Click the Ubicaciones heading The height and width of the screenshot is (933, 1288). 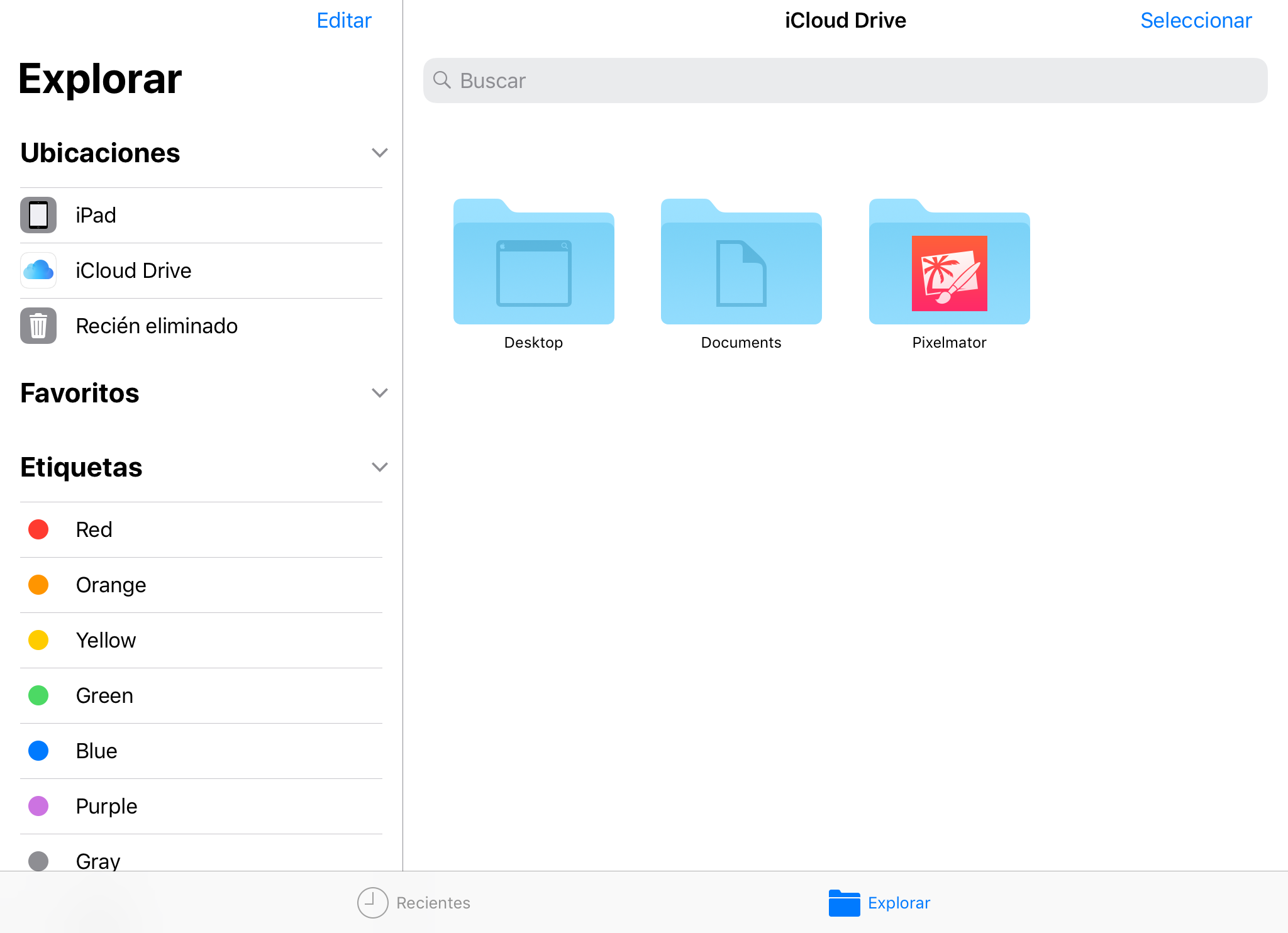100,153
